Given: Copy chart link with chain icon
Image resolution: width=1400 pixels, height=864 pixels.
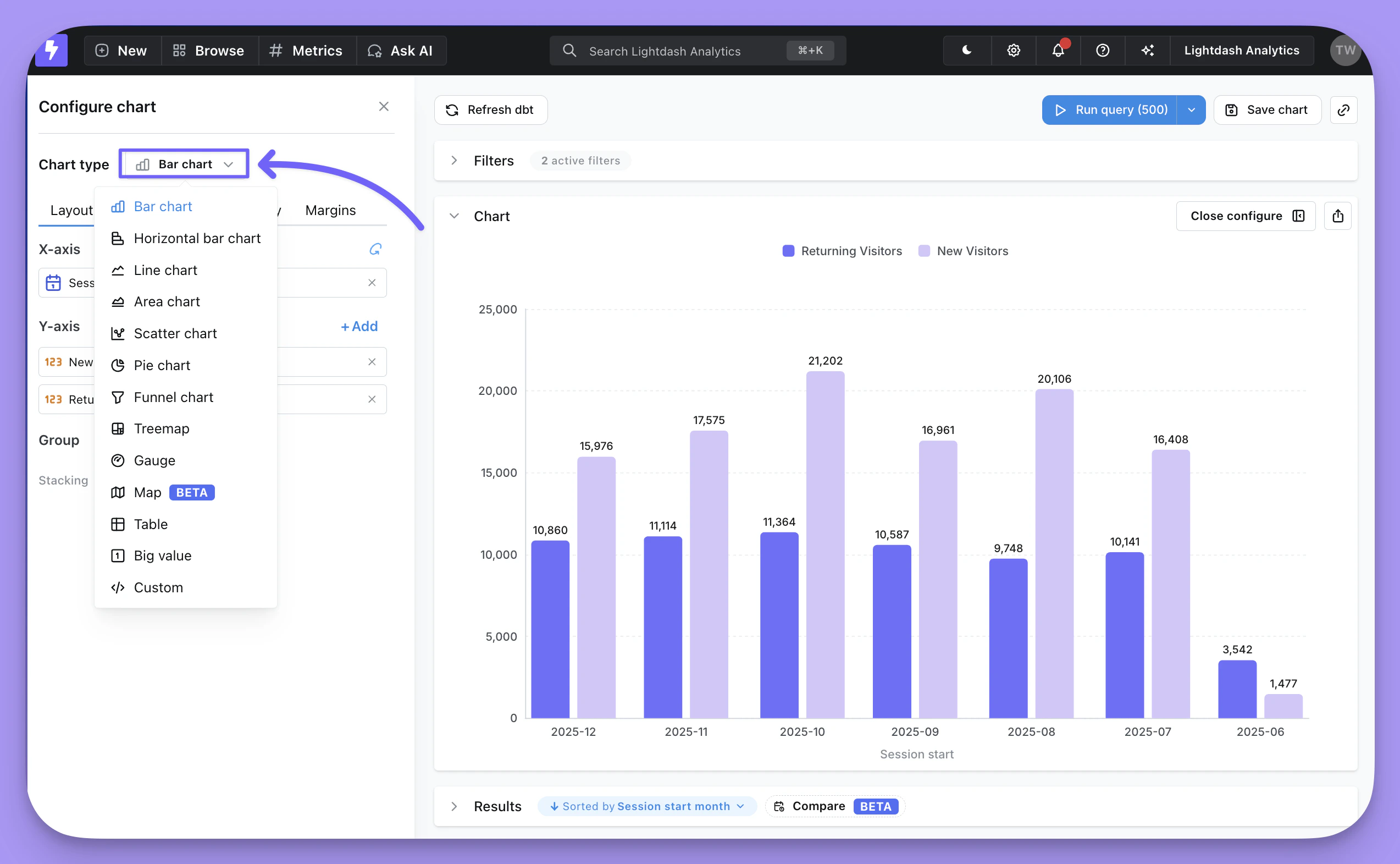Looking at the screenshot, I should [x=1343, y=109].
